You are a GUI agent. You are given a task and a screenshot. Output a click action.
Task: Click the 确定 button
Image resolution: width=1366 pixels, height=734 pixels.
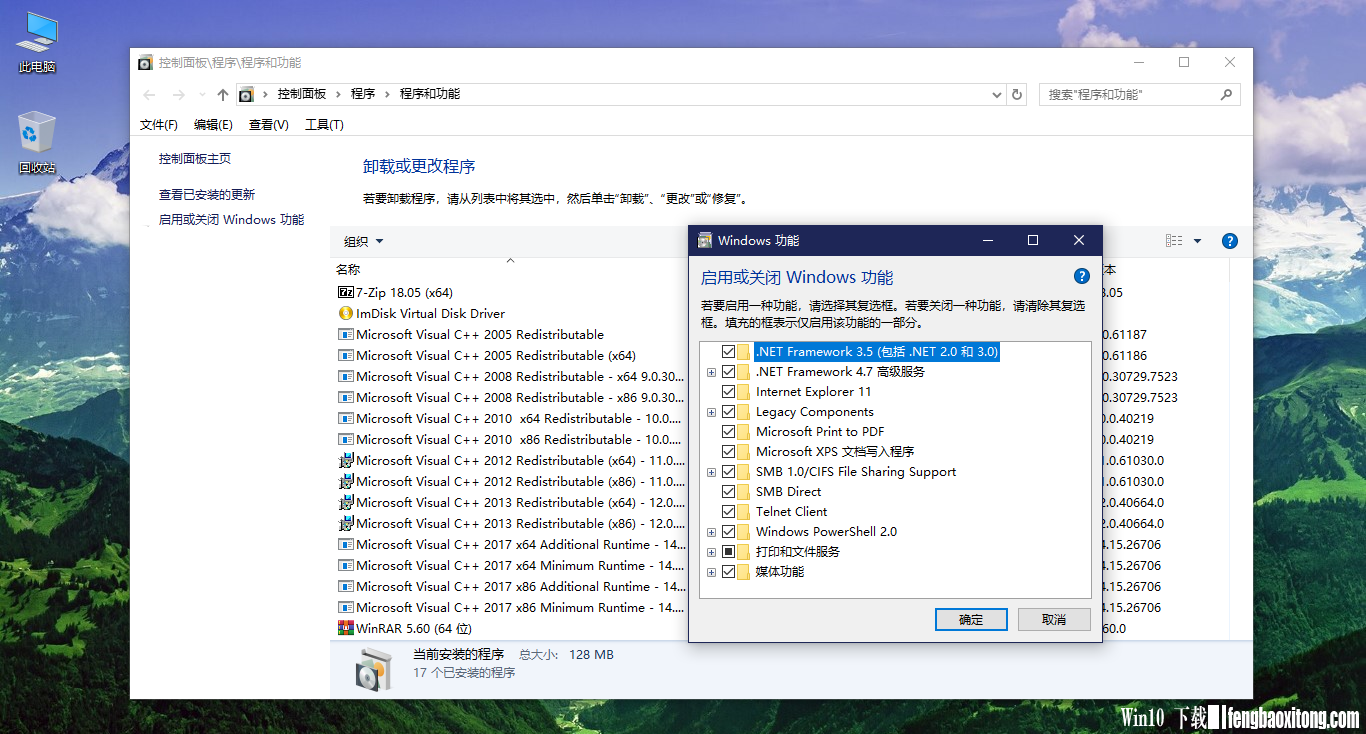[x=971, y=620]
